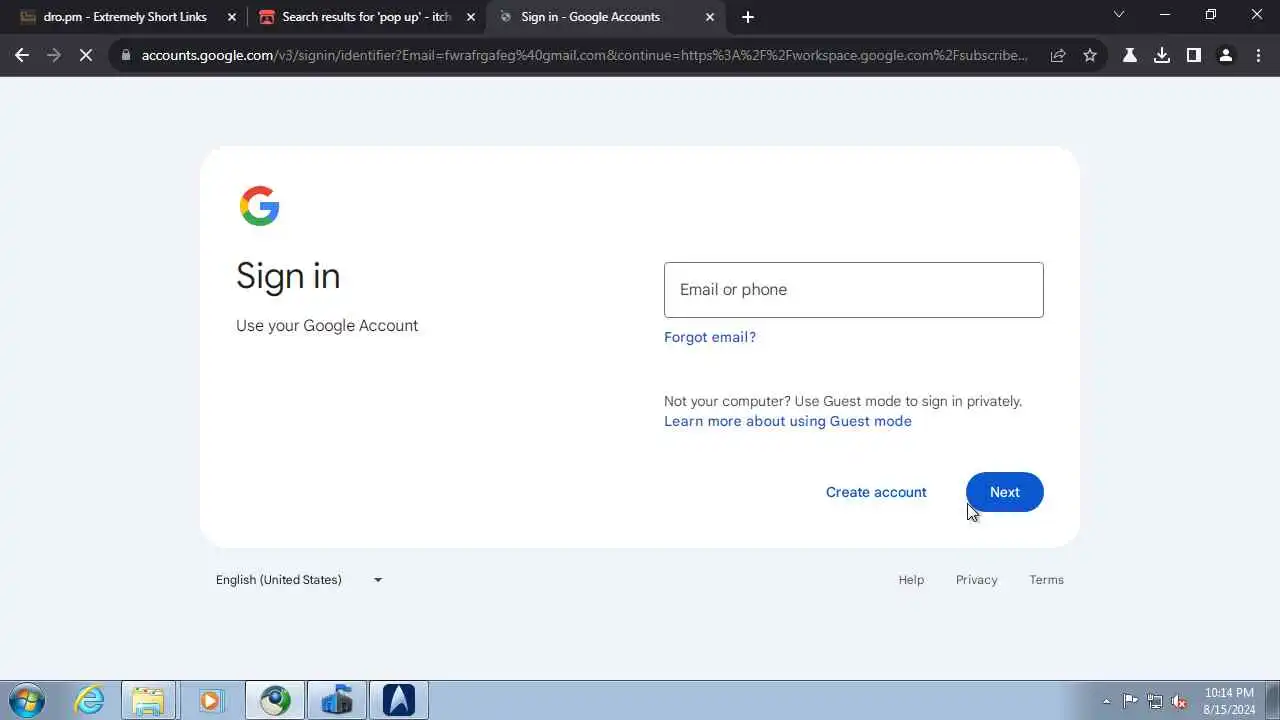Open the dark blue arrow taskbar app
Viewport: 1280px width, 720px height.
(x=398, y=700)
